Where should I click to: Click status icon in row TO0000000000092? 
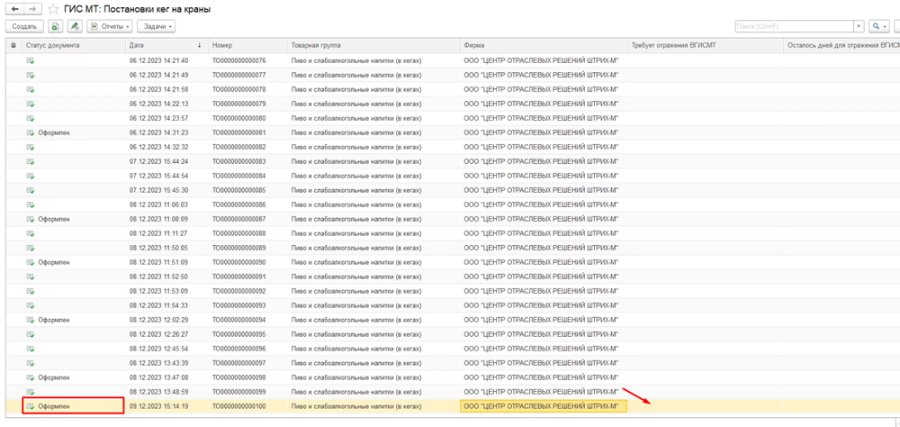coord(30,291)
